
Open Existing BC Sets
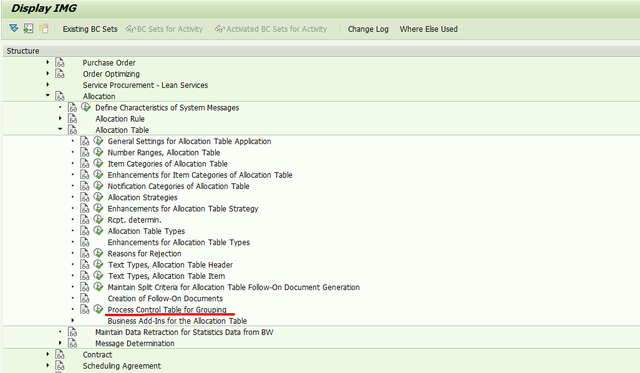click(90, 29)
